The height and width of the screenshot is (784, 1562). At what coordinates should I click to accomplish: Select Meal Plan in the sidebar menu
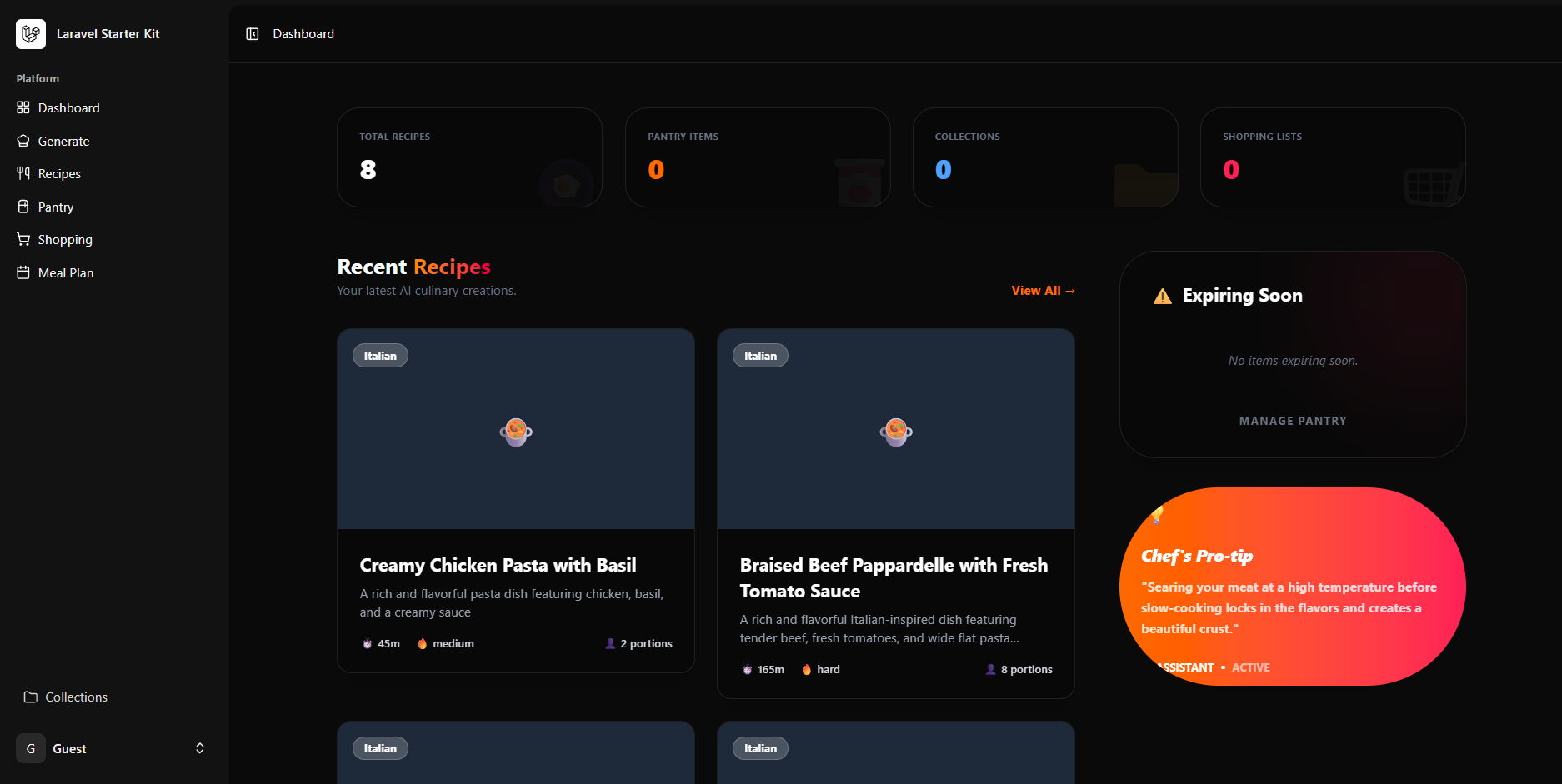pos(66,273)
